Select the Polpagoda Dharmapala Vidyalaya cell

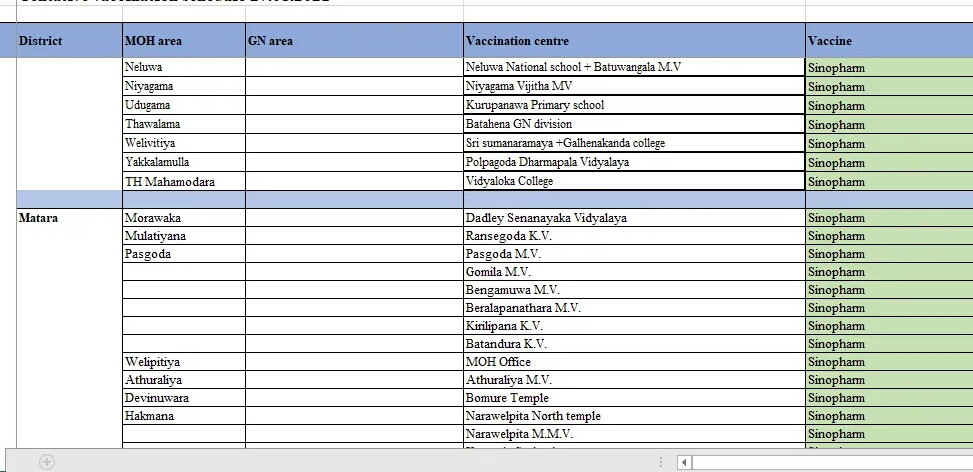pos(634,162)
